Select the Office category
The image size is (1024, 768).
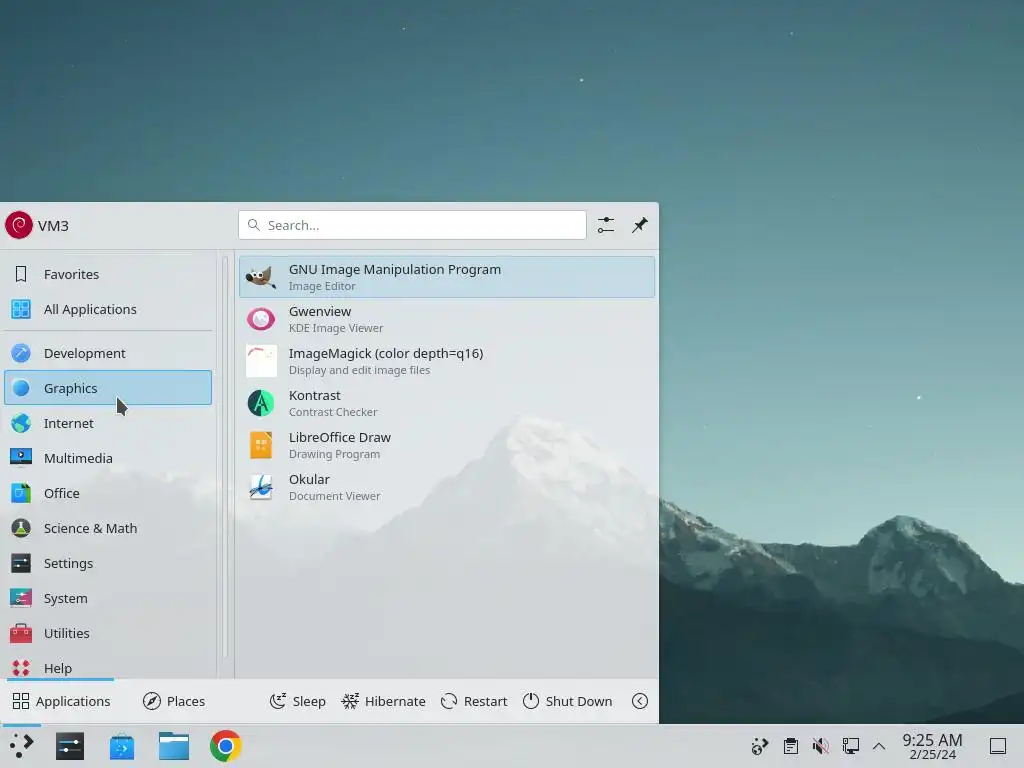click(x=108, y=493)
